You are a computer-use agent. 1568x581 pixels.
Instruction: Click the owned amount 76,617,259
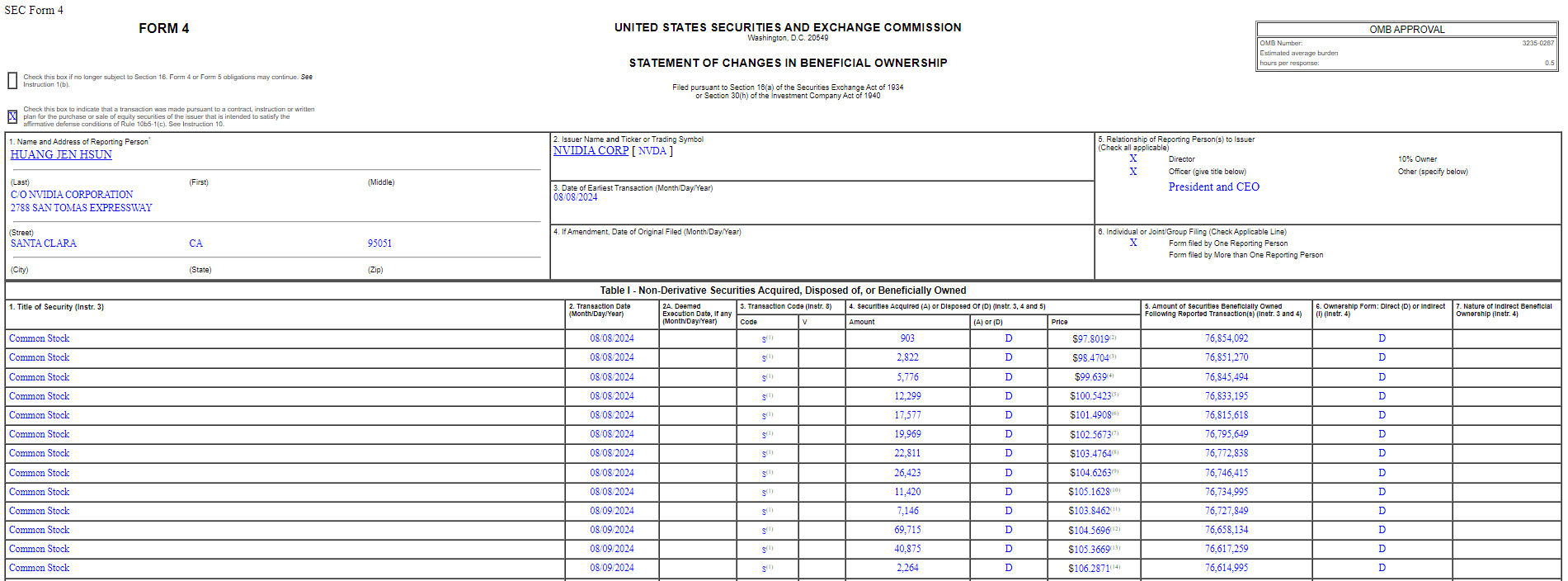(x=1227, y=549)
